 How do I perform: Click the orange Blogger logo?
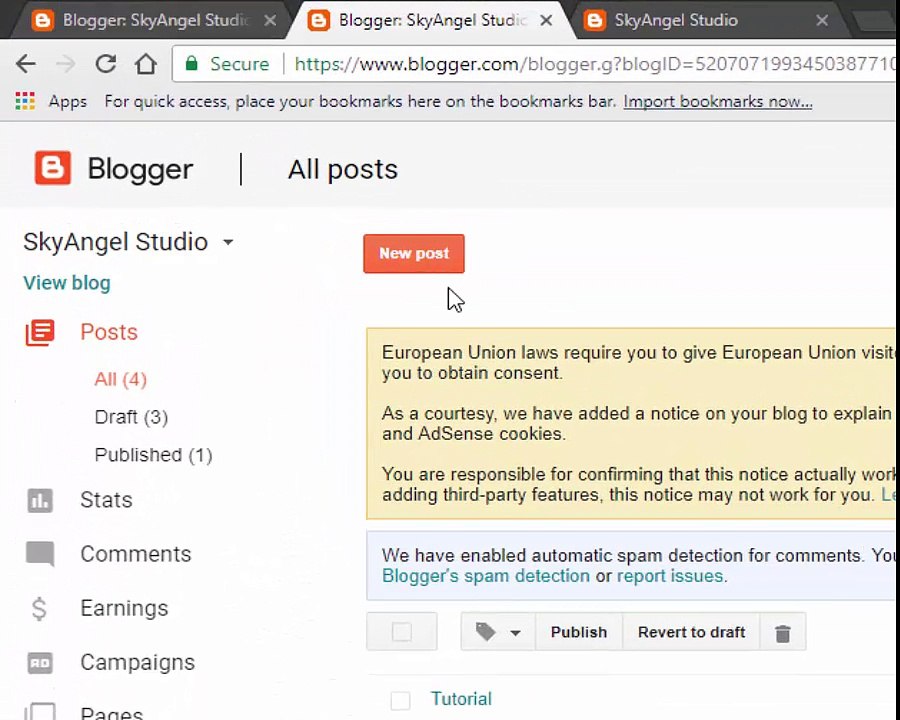53,168
